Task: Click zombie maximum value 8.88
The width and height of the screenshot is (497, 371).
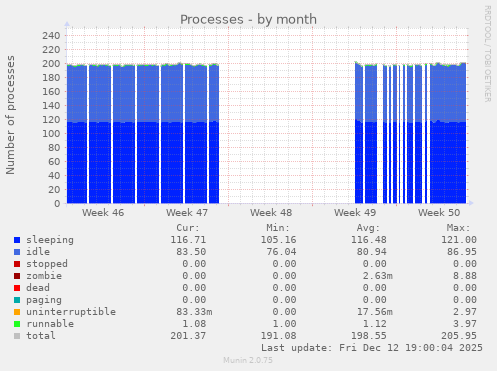Action: (465, 276)
